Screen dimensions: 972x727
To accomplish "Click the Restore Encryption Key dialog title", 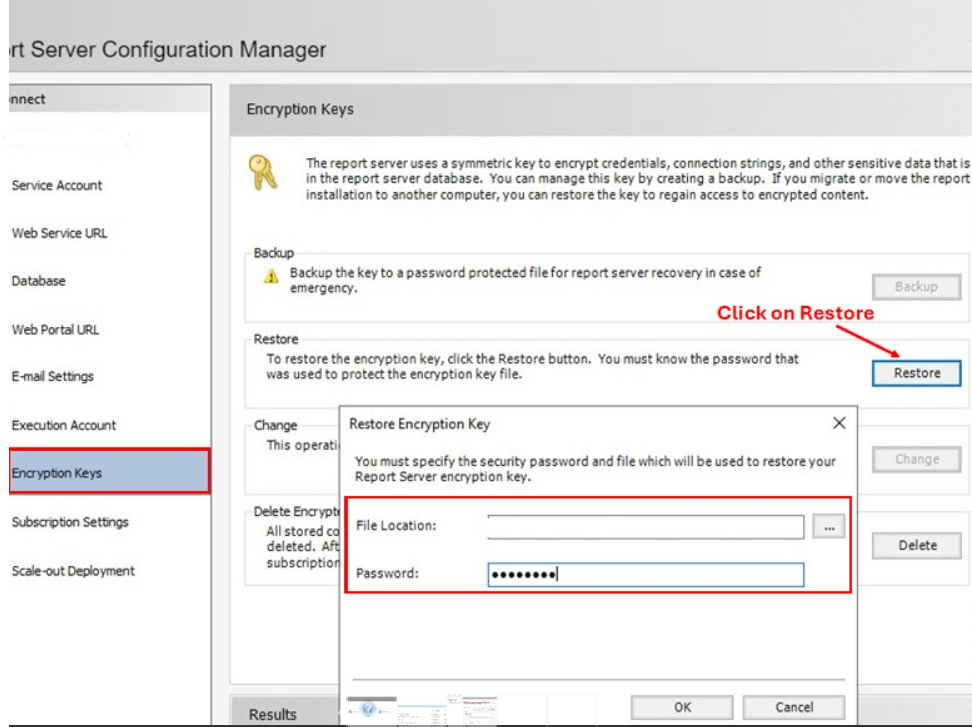I will pyautogui.click(x=419, y=424).
